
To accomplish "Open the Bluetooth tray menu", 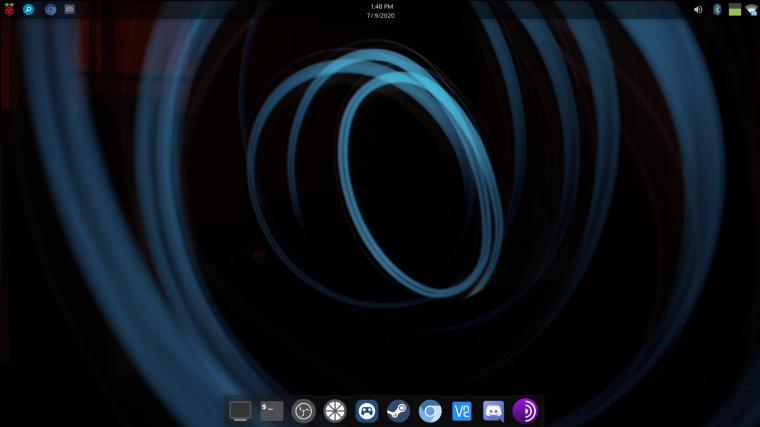I will click(717, 9).
